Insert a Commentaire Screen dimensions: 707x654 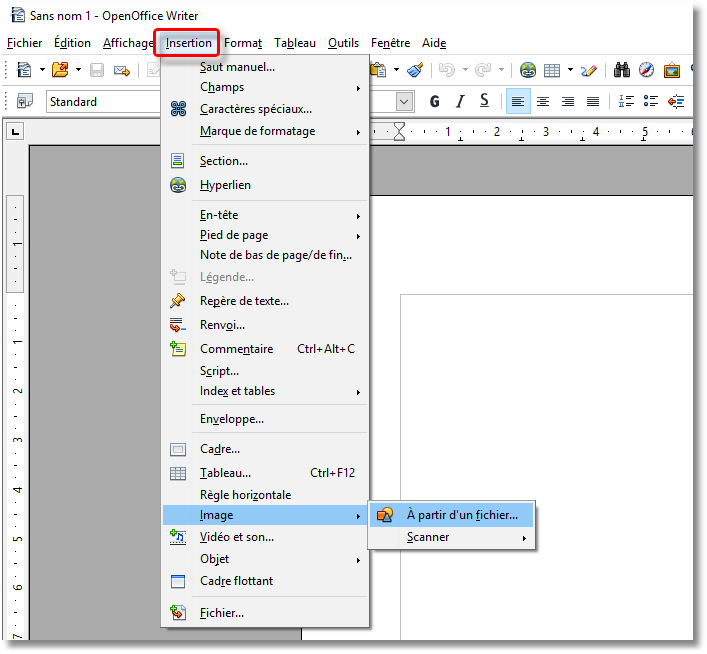point(266,349)
